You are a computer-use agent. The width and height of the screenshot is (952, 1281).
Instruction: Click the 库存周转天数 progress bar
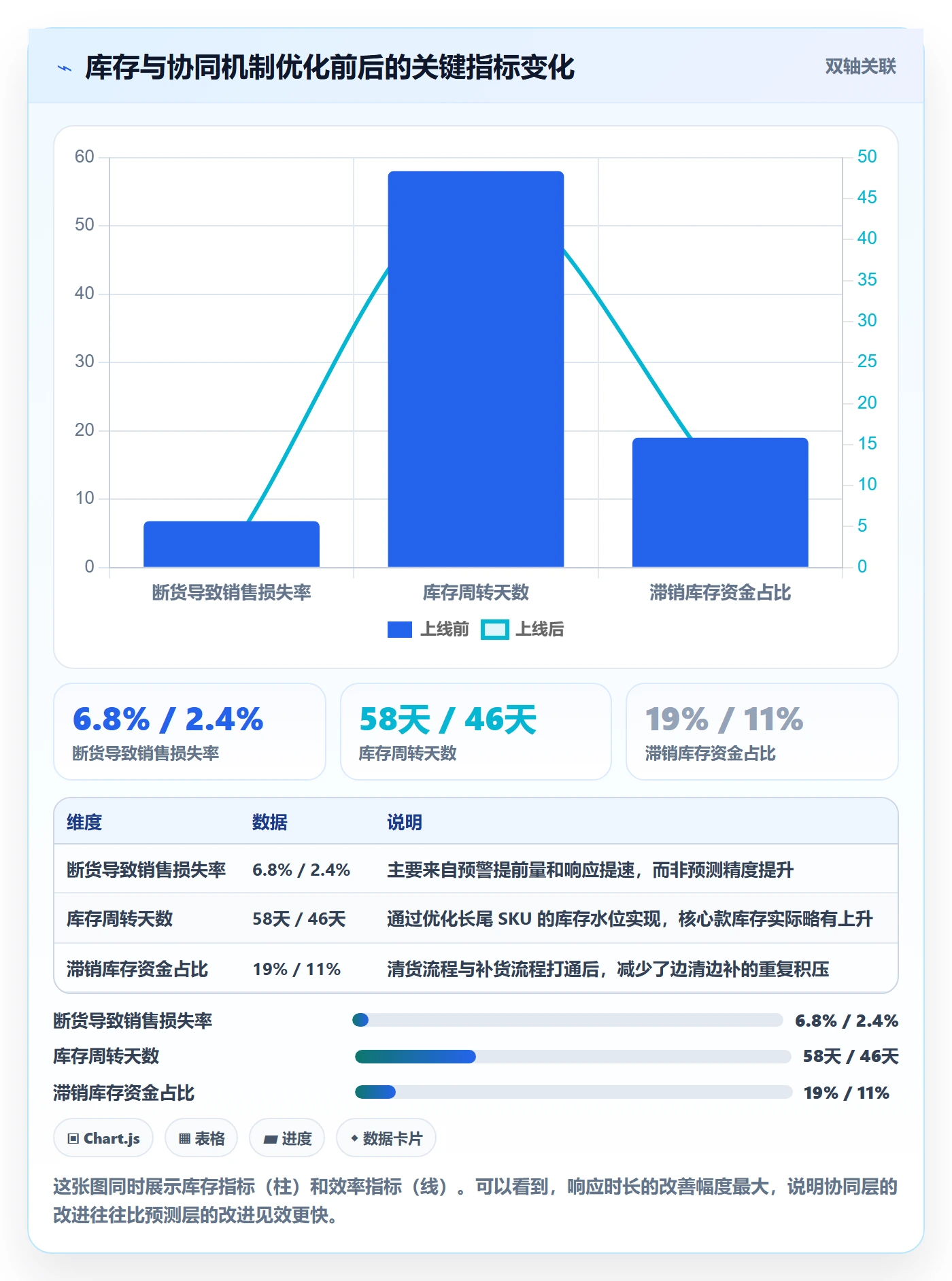pos(573,1057)
